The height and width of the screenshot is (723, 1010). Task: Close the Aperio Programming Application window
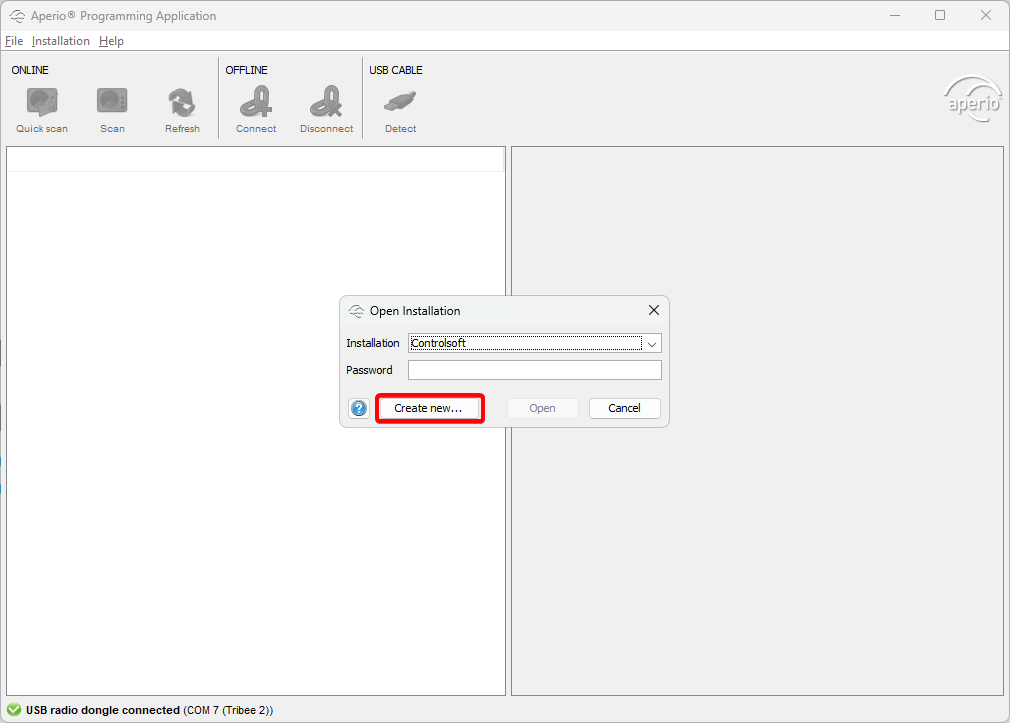[986, 15]
